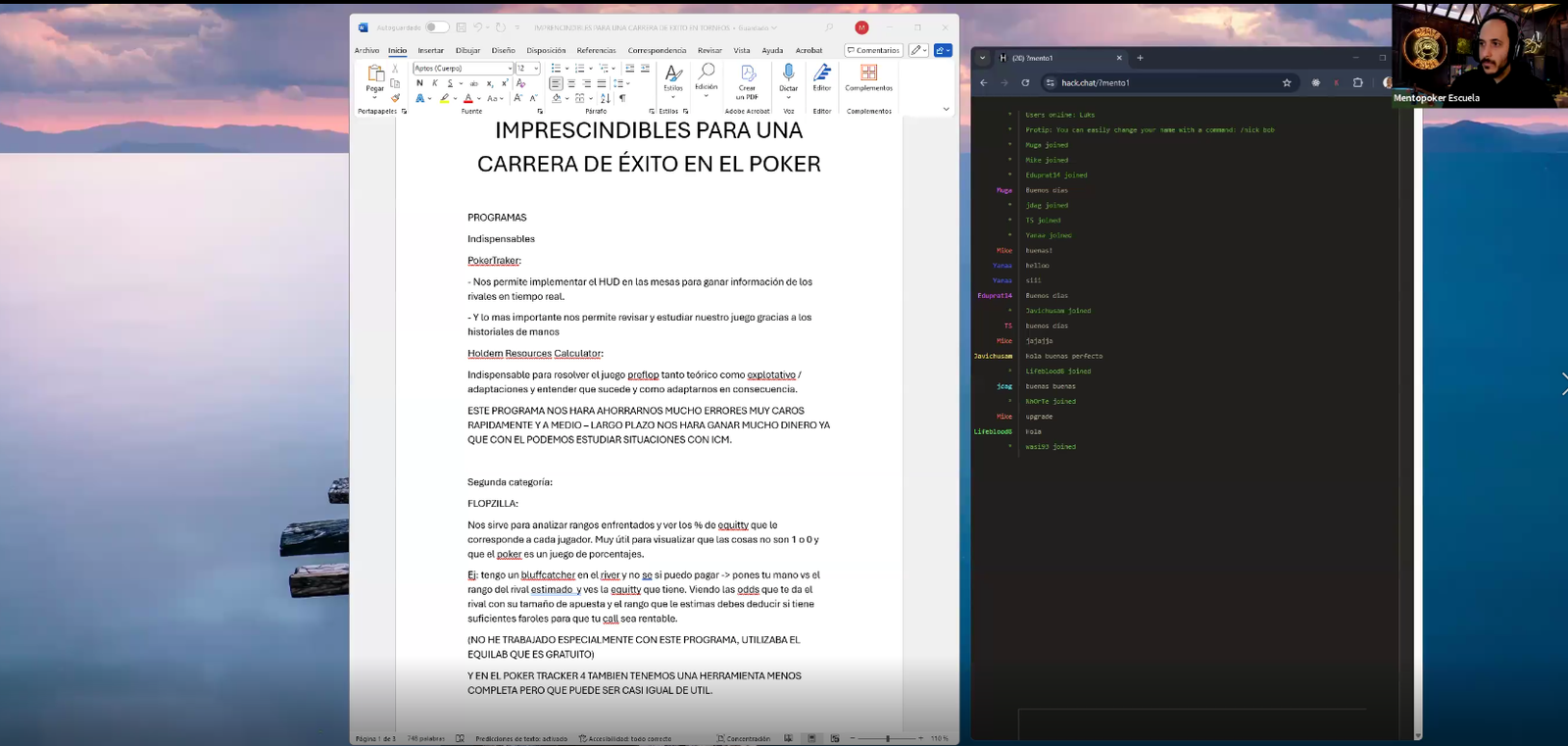Expand the Estilos gallery dropdown

pyautogui.click(x=673, y=97)
